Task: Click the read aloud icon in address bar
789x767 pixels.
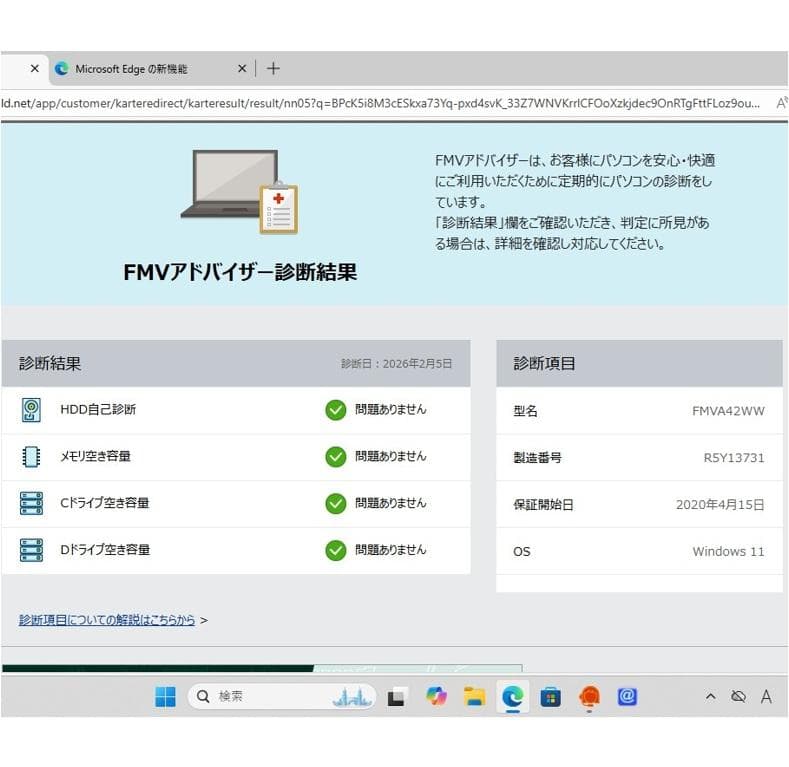Action: [x=781, y=103]
